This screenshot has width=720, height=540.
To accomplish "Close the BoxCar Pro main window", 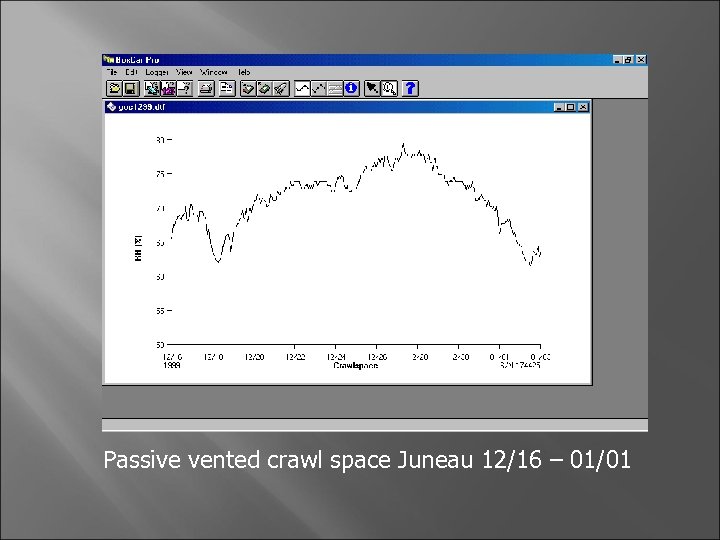I will click(x=641, y=60).
